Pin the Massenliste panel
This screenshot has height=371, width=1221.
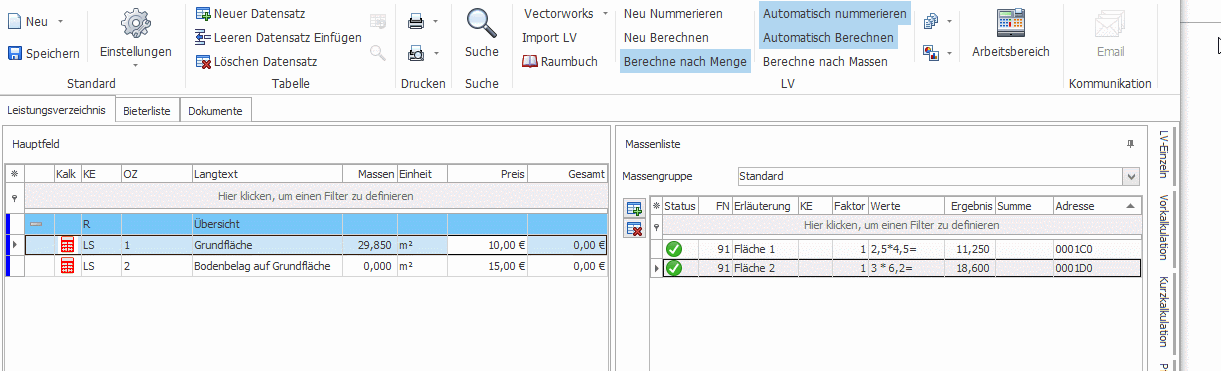1130,145
